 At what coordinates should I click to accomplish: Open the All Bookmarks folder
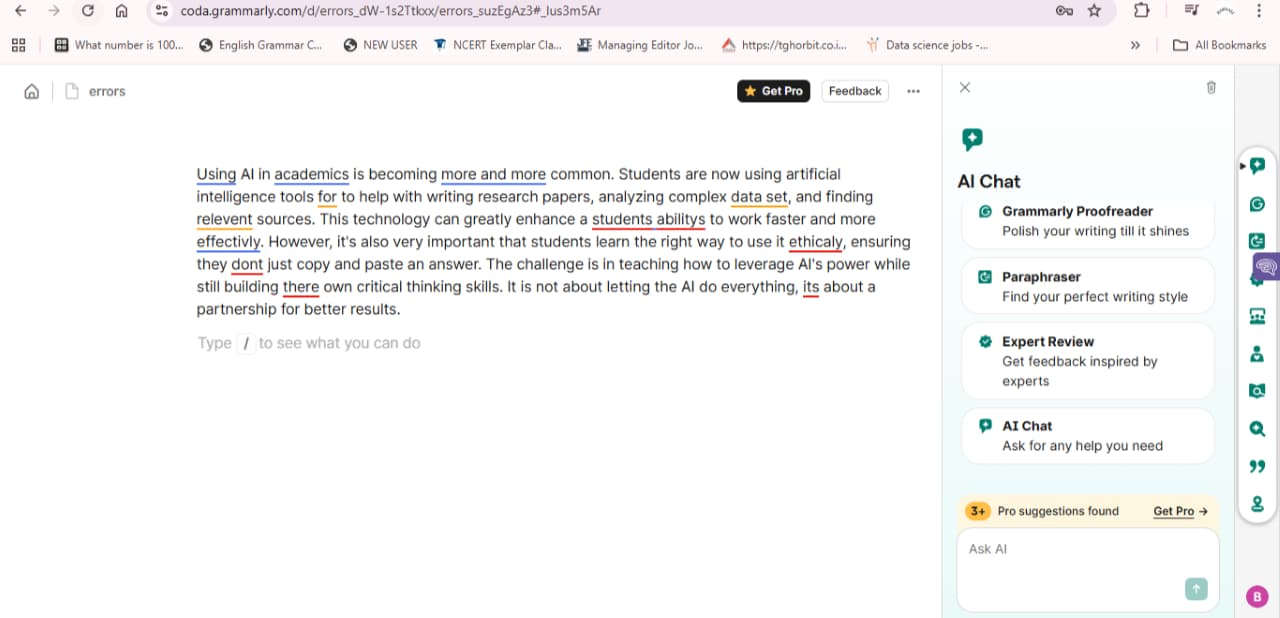[x=1220, y=45]
